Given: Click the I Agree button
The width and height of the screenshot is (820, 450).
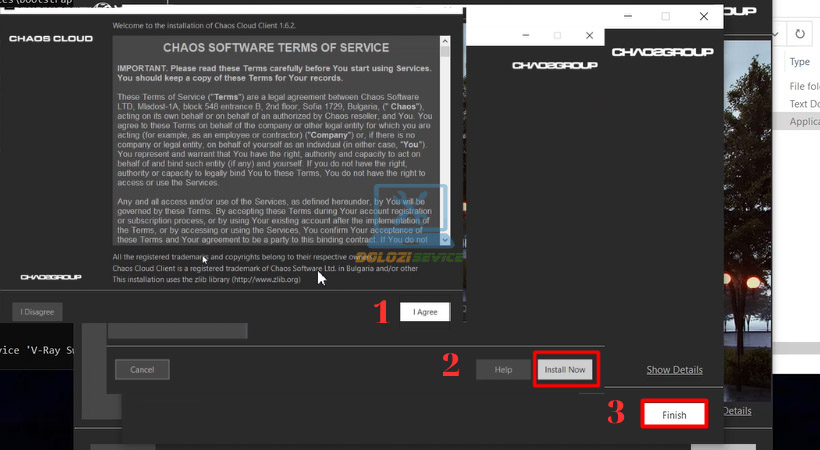Looking at the screenshot, I should (x=425, y=312).
